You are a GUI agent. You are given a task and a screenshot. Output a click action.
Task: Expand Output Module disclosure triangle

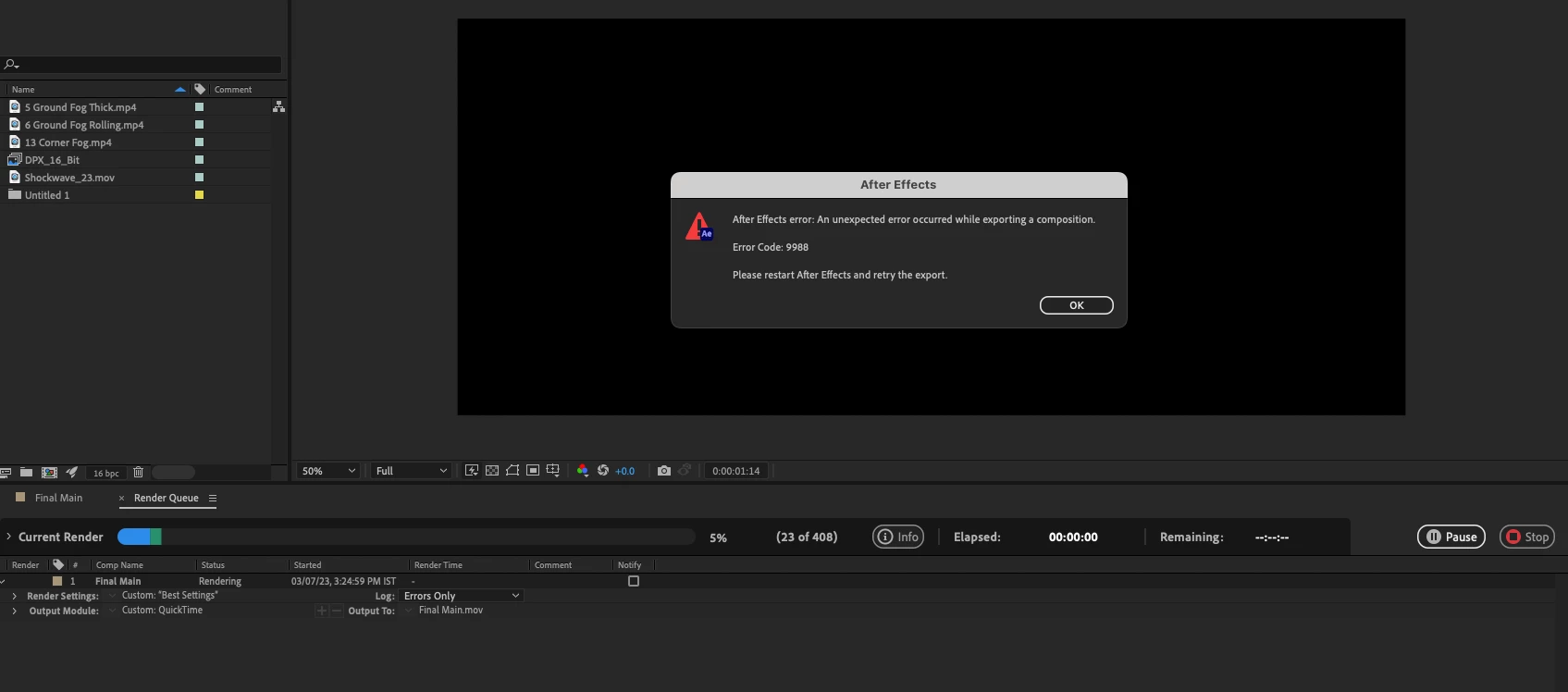(14, 612)
